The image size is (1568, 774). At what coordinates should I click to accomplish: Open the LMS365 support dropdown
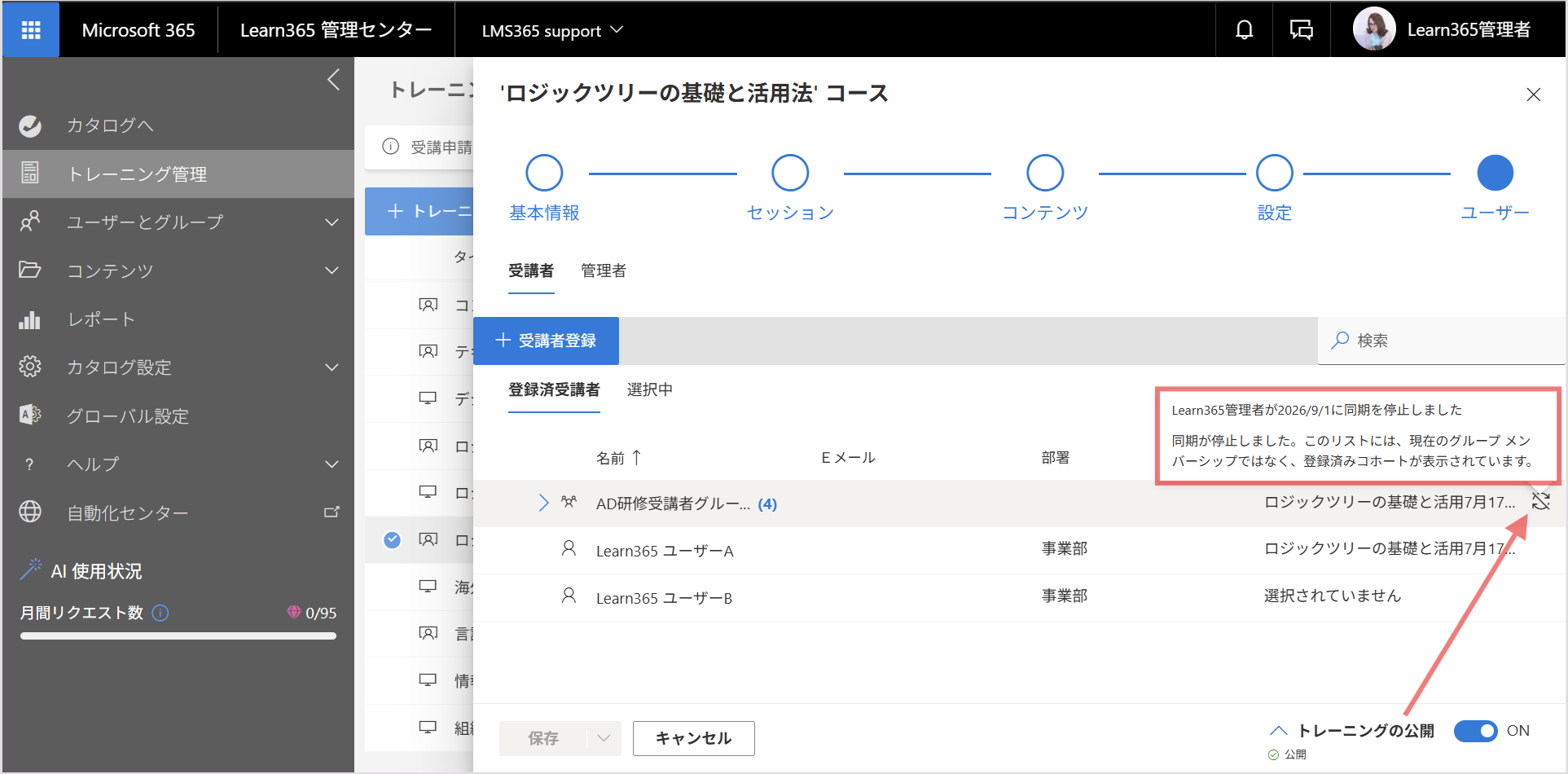coord(551,30)
